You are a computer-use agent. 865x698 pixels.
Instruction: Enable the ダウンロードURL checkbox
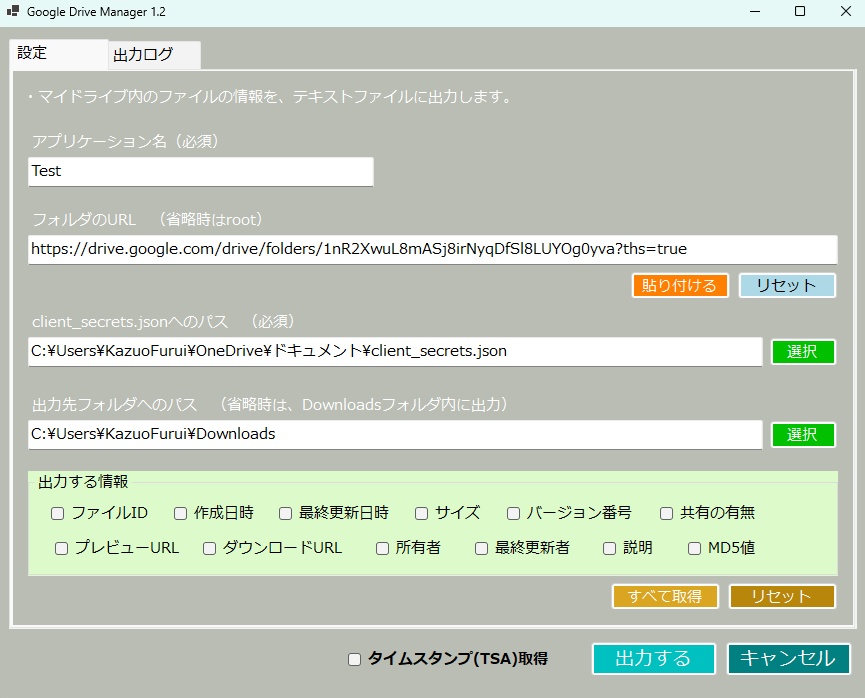[x=209, y=548]
